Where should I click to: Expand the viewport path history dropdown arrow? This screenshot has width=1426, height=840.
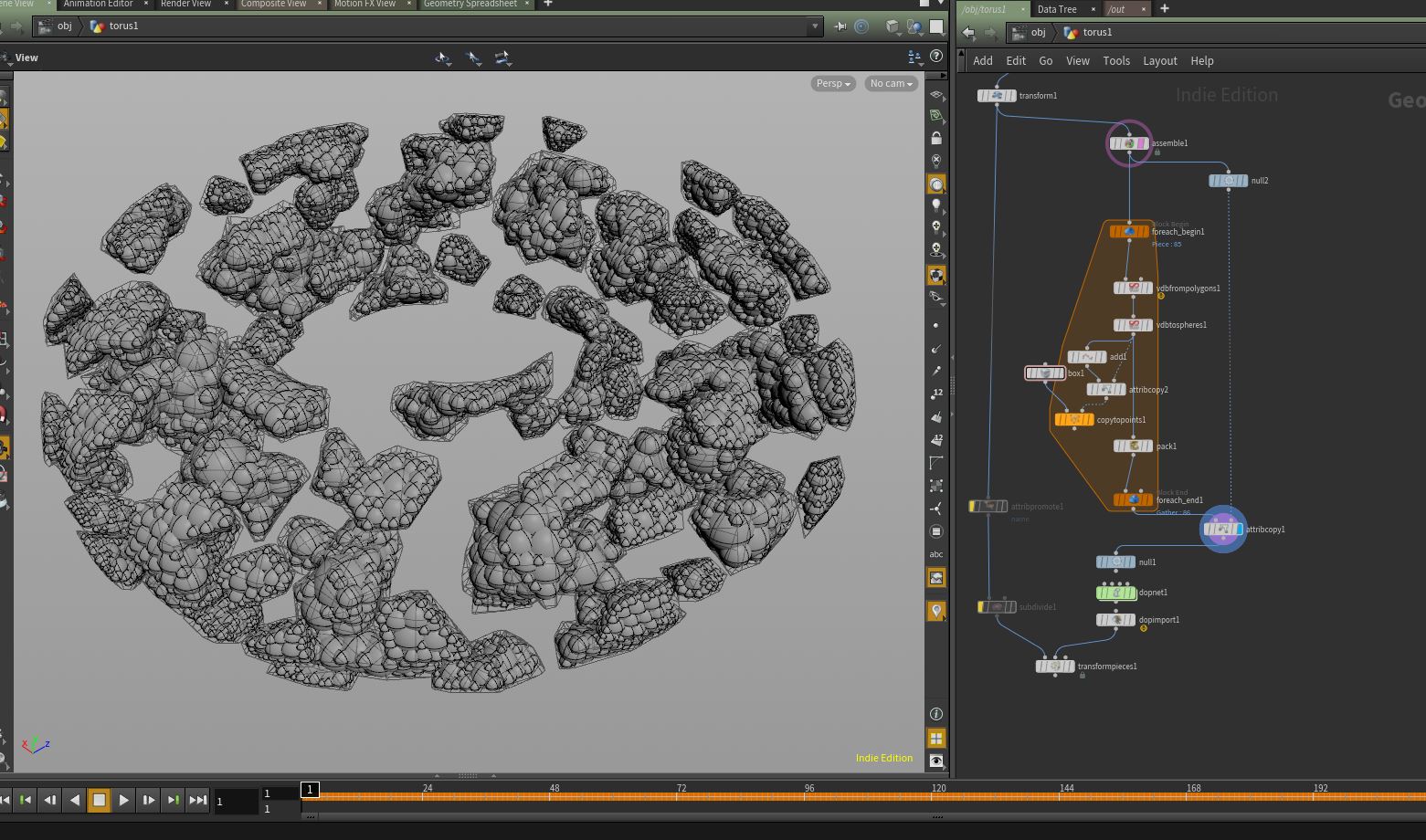click(815, 26)
